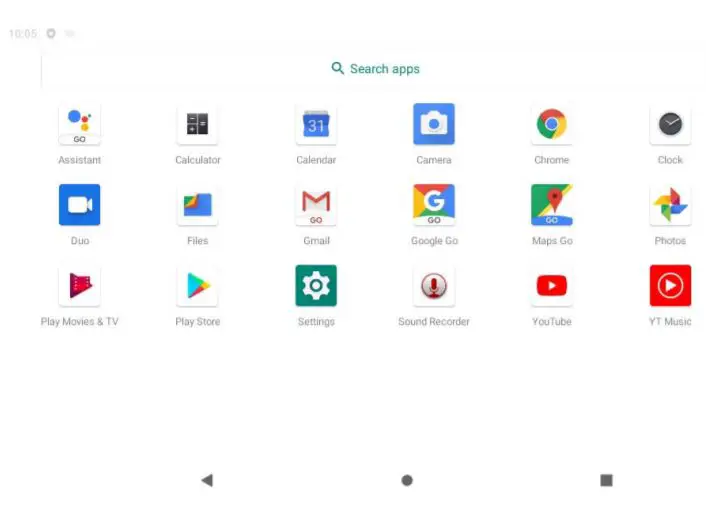Tap the recent apps square button

pos(606,480)
